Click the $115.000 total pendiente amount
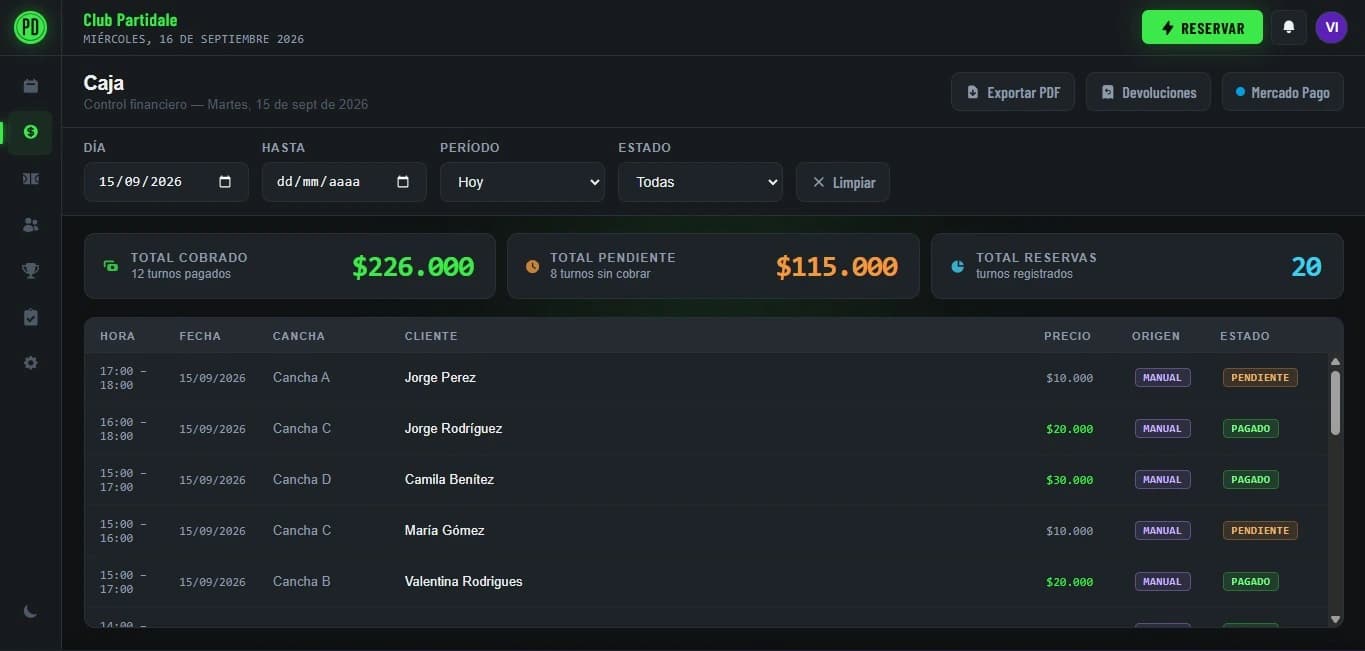Image resolution: width=1365 pixels, height=651 pixels. click(837, 266)
